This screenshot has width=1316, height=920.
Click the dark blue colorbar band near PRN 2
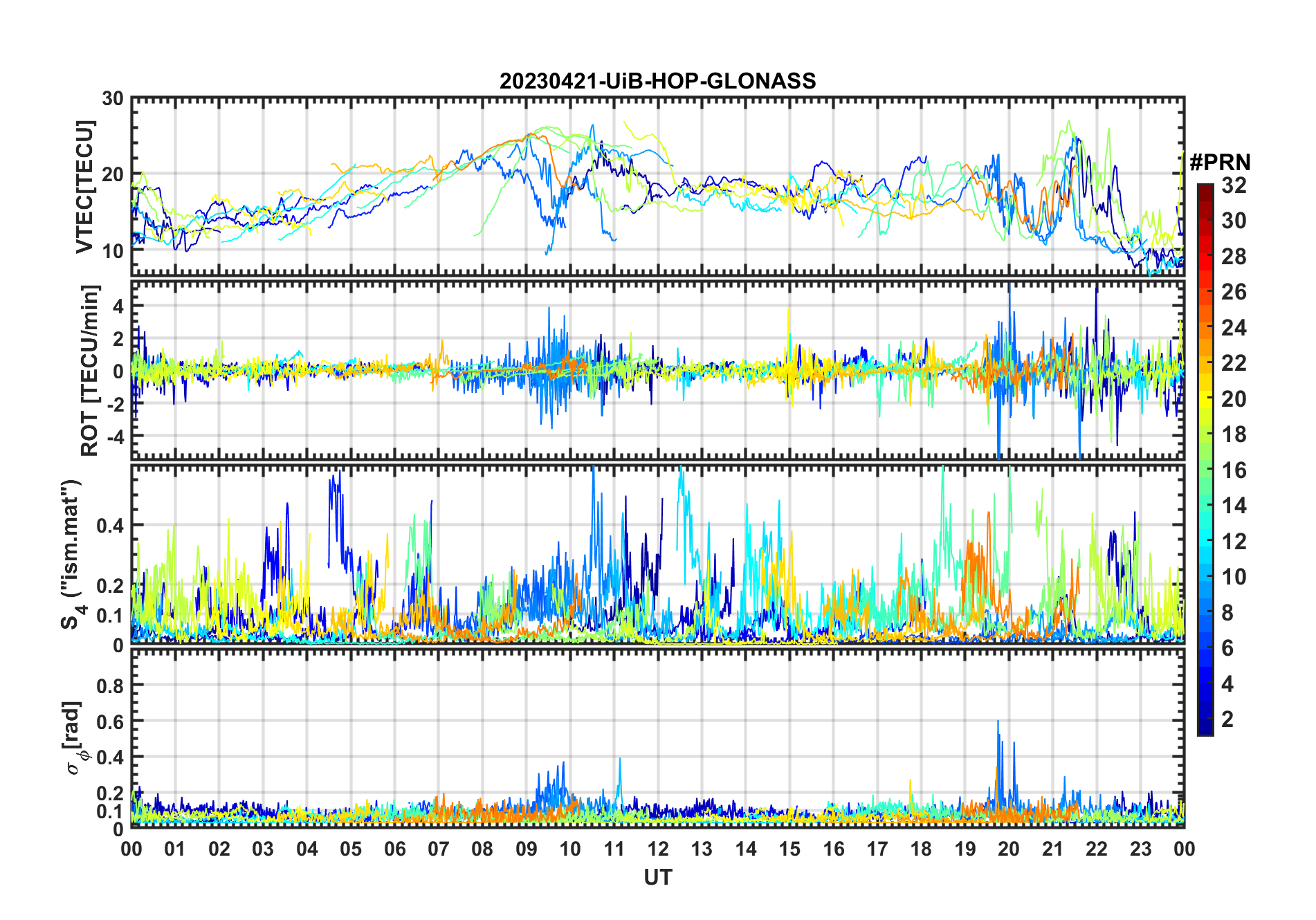pyautogui.click(x=1205, y=719)
